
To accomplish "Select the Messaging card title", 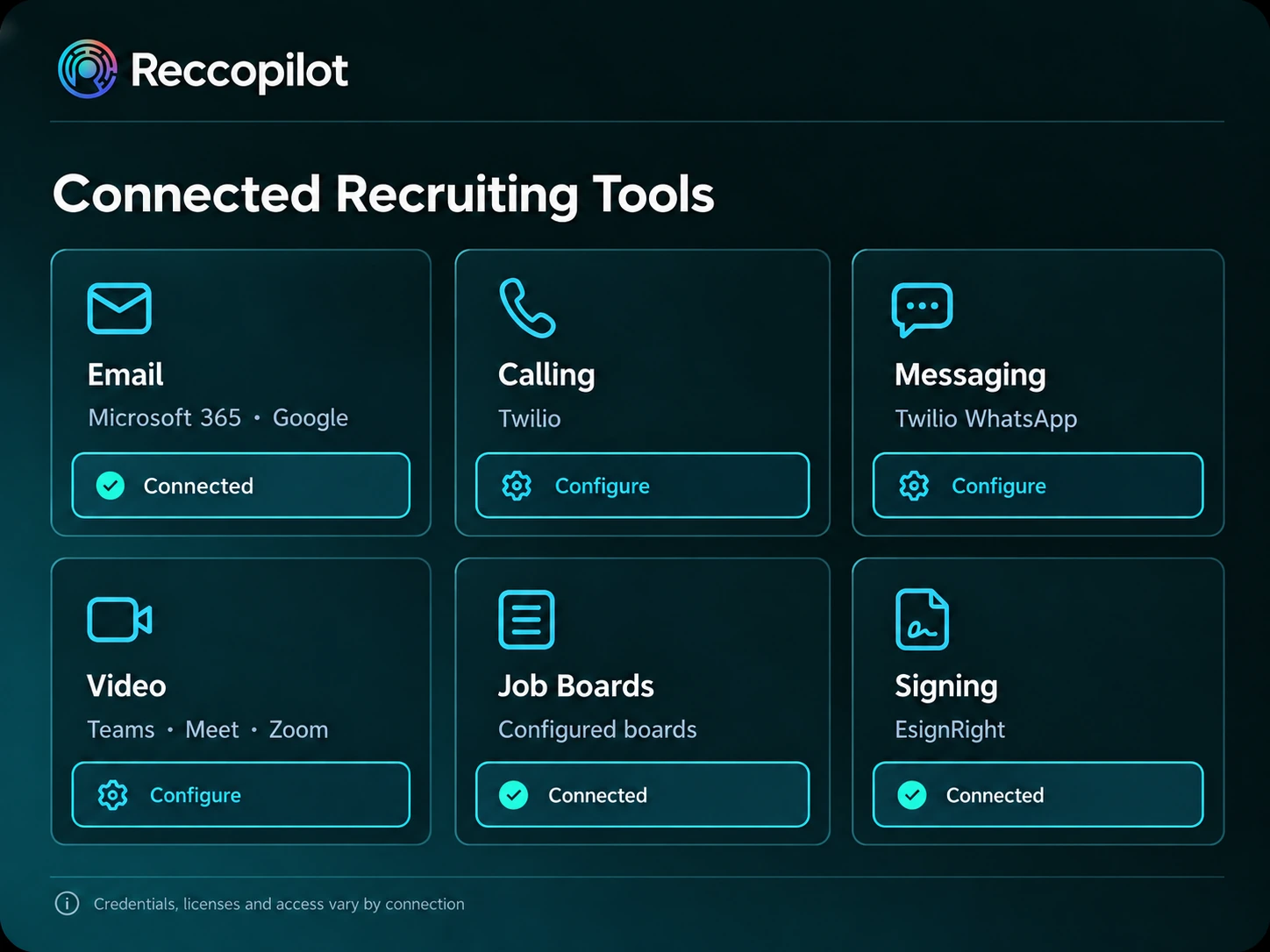I will (970, 375).
